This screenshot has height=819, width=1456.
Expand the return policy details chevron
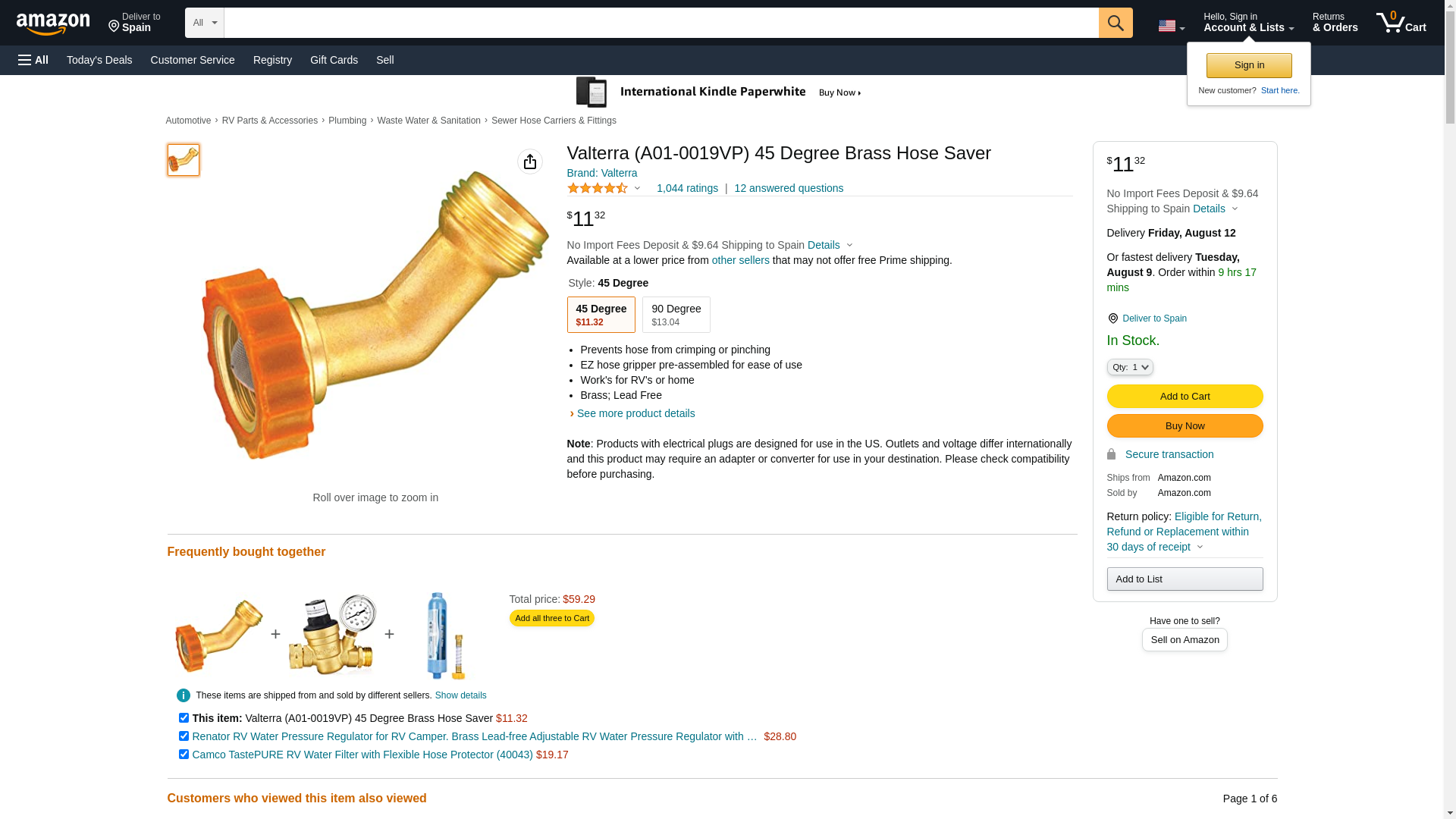1200,547
